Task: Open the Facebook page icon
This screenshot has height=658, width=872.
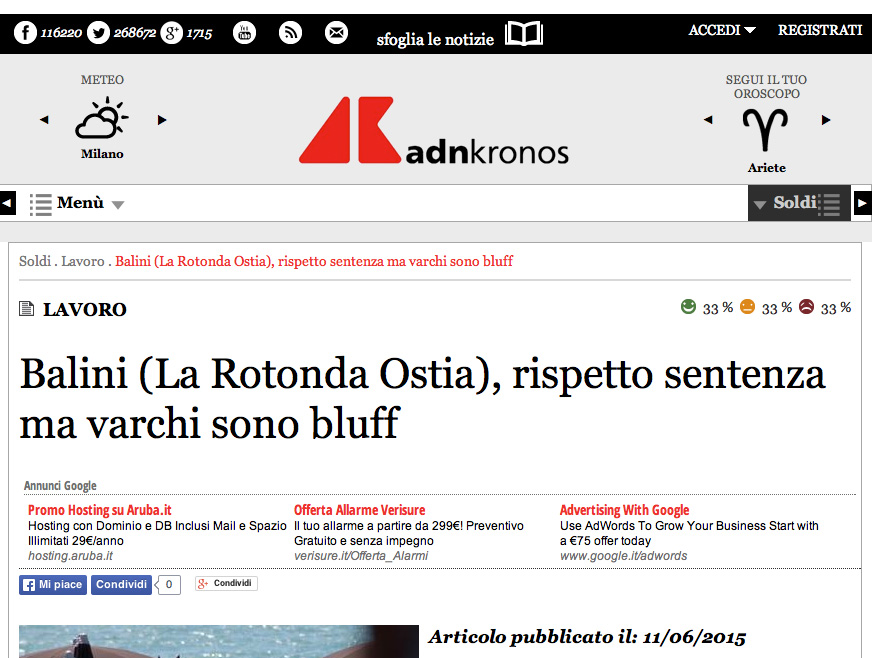Action: pos(25,33)
